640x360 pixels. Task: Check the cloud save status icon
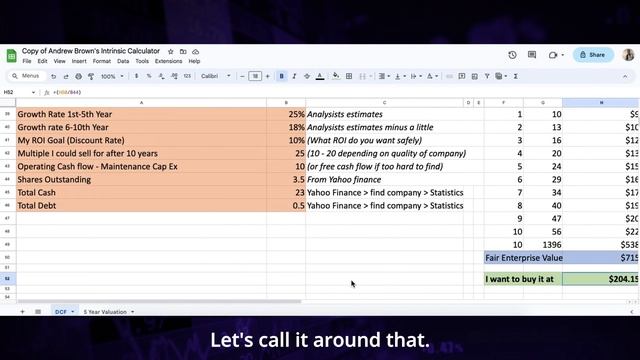196,51
